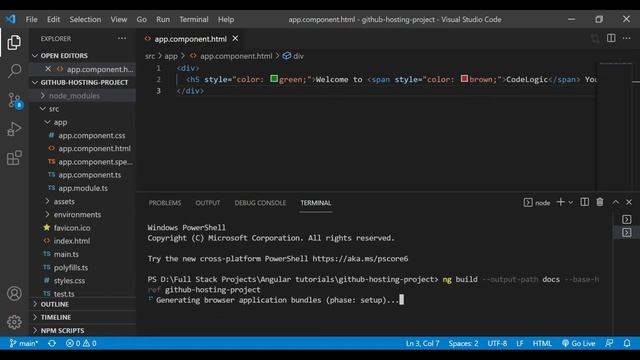Open the Help menu

coord(226,19)
